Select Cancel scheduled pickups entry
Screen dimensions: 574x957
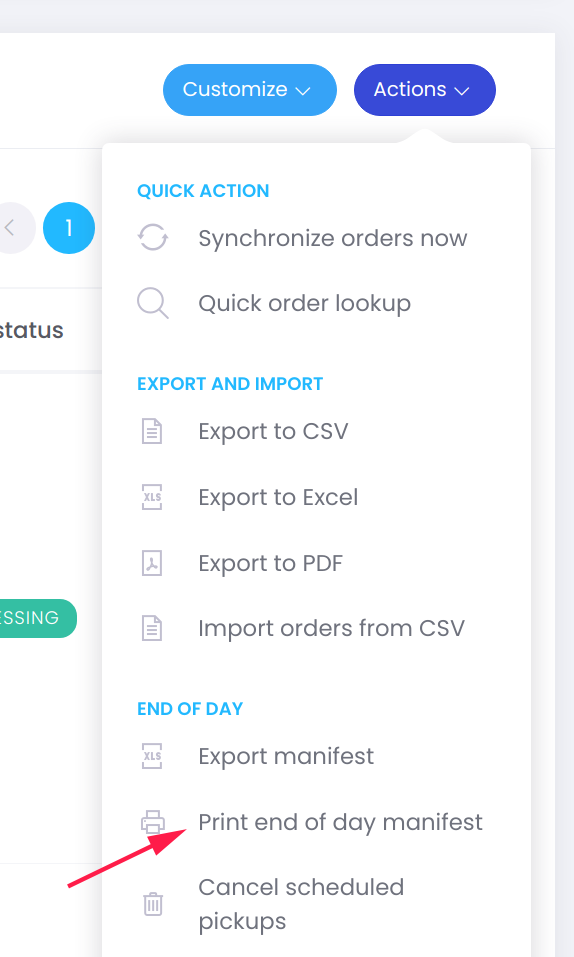301,904
